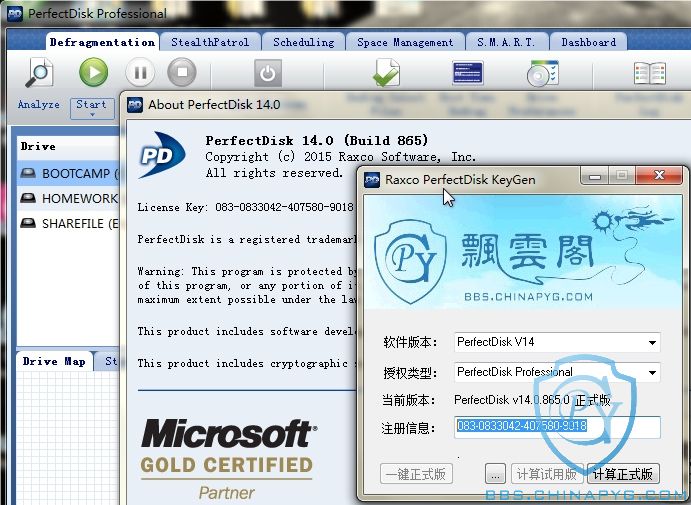Switch to the Defragmentation tab
The image size is (691, 505).
pyautogui.click(x=102, y=42)
